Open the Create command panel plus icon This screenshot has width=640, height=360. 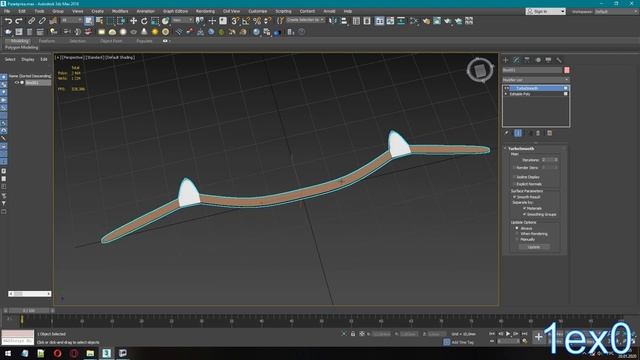pyautogui.click(x=506, y=60)
